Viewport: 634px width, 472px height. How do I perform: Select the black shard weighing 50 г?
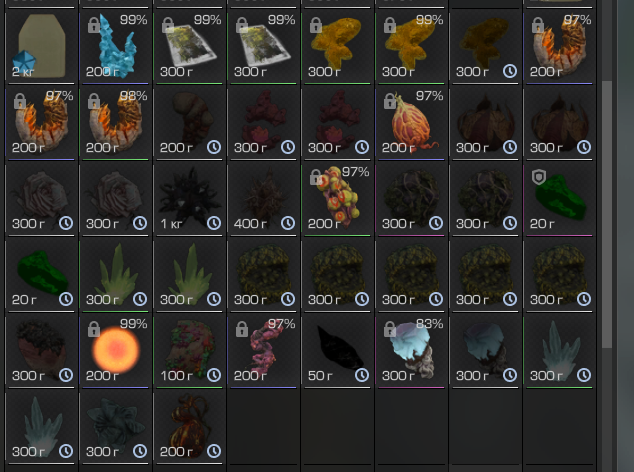click(x=337, y=350)
